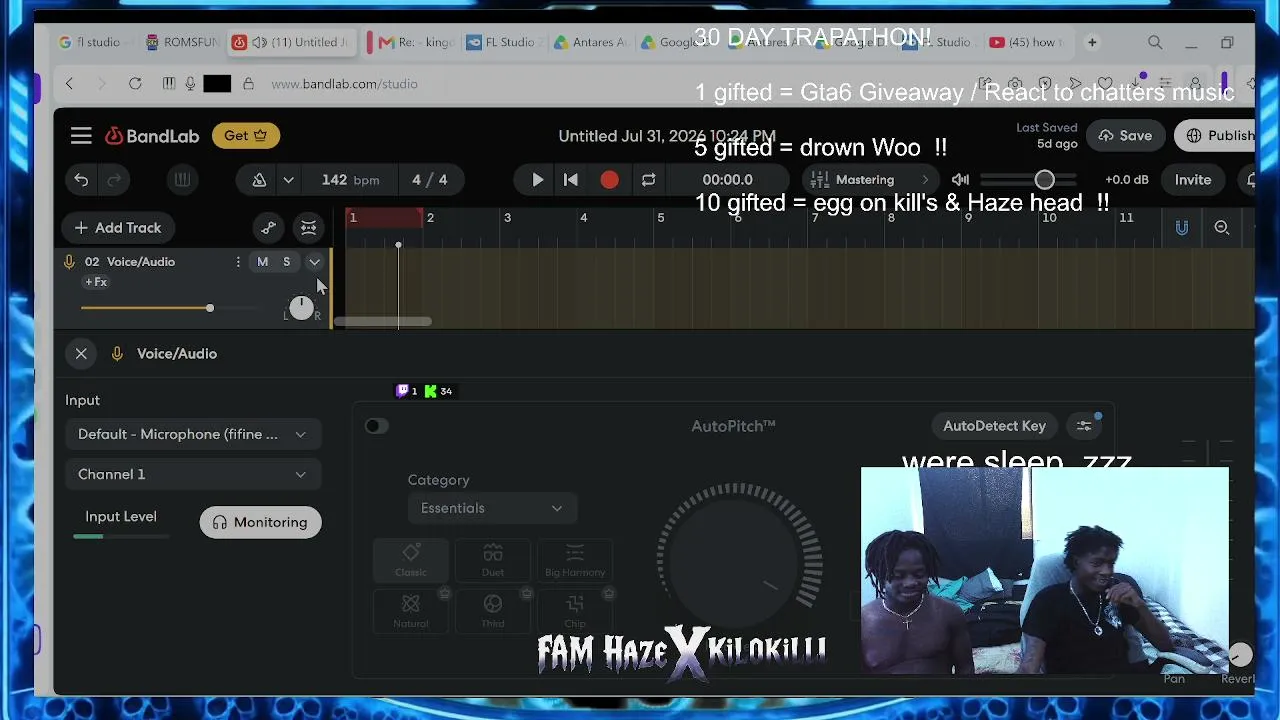This screenshot has height=720, width=1280.
Task: Play the project
Action: coord(537,180)
